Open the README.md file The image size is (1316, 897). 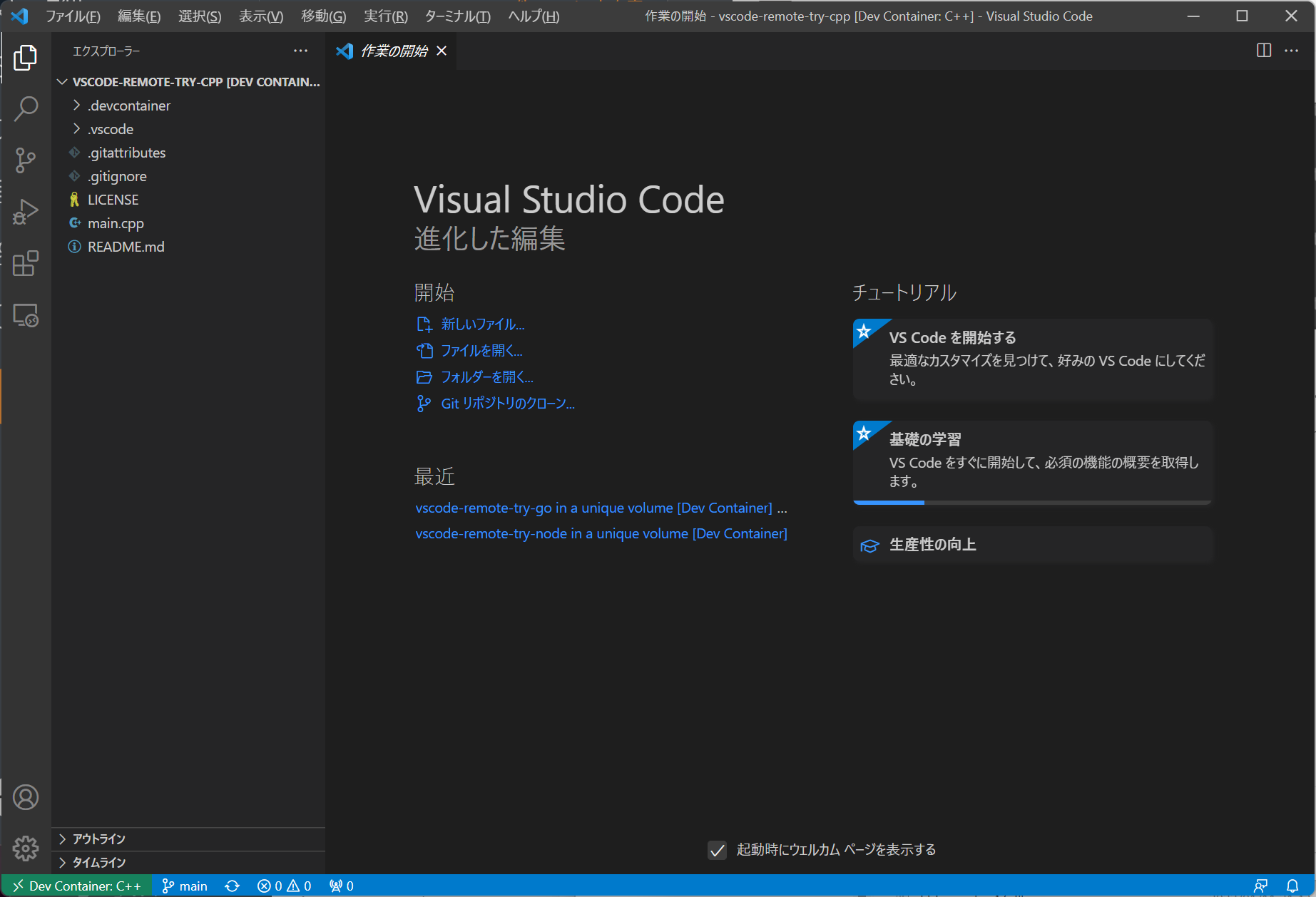tap(188, 247)
